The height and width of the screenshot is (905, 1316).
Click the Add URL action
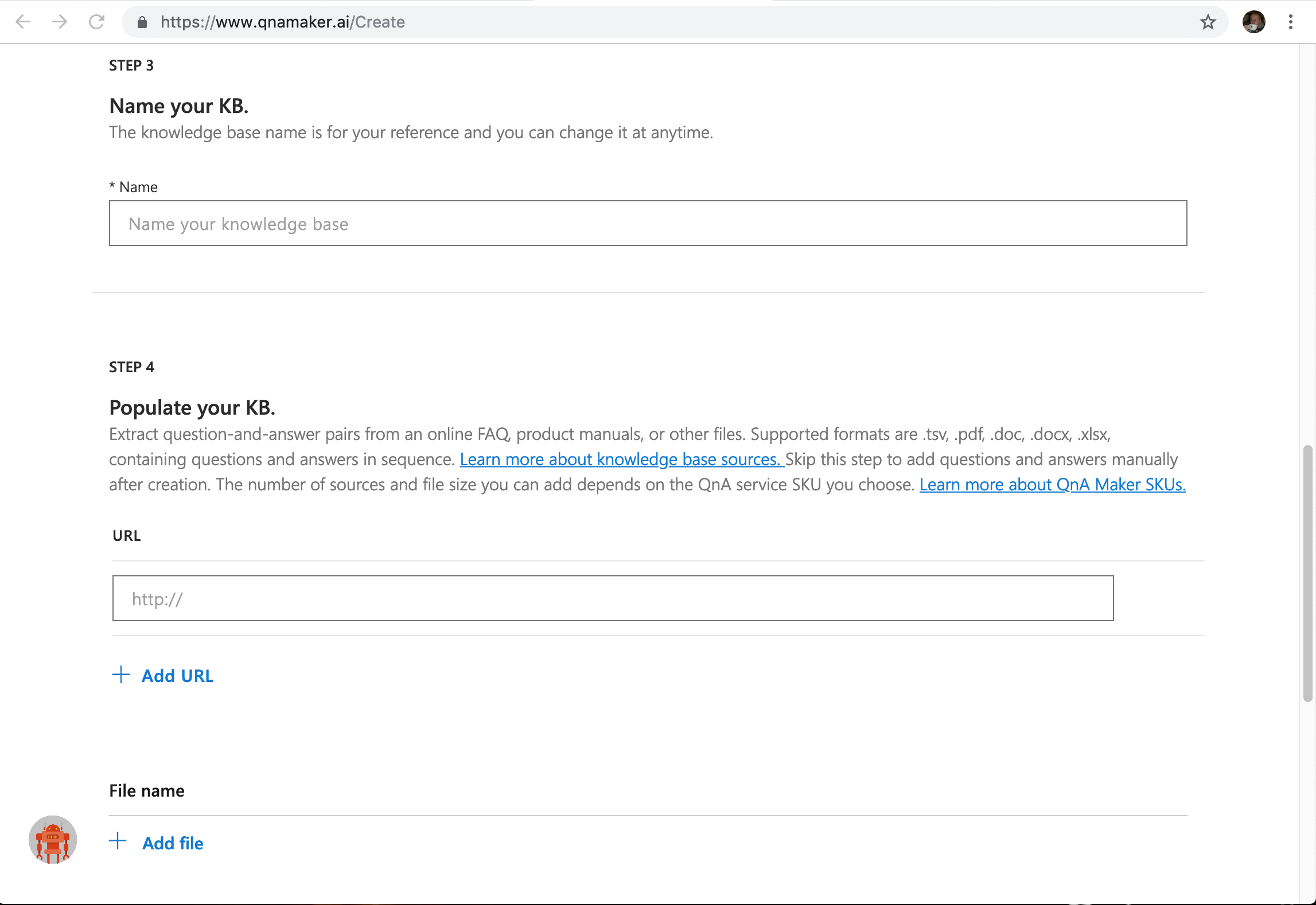pos(177,675)
